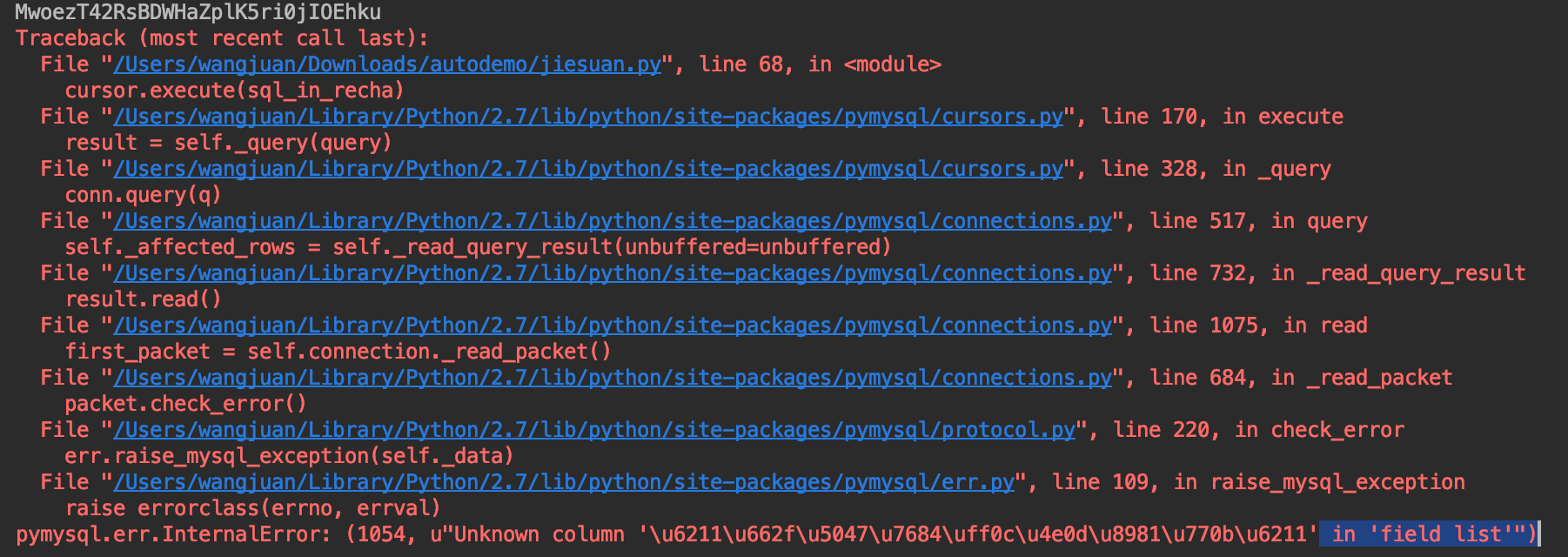Open connections.py link for line 1075
The width and height of the screenshot is (1568, 557).
tap(613, 325)
